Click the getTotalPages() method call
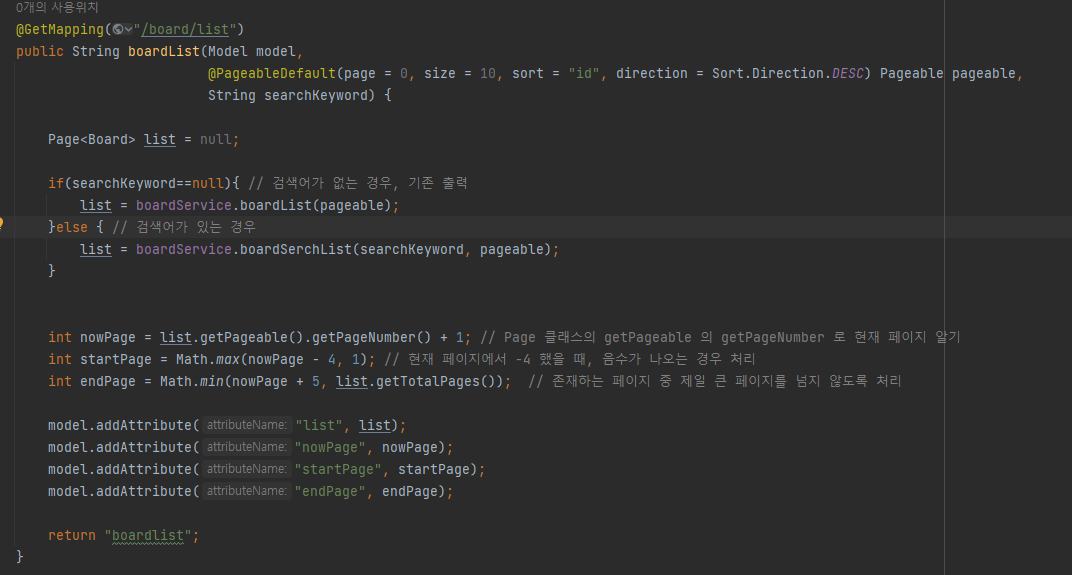The width and height of the screenshot is (1072, 575). (x=440, y=381)
